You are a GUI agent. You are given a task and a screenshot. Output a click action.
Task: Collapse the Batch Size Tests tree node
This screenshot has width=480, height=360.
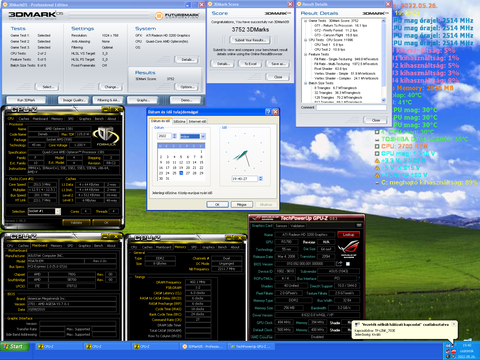[305, 83]
